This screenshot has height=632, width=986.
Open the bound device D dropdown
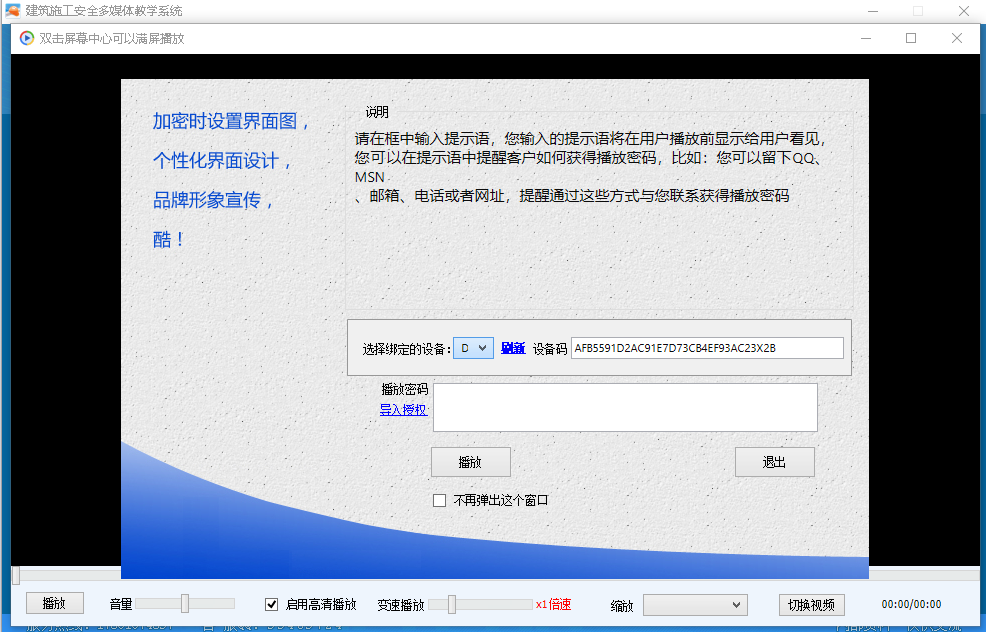[x=484, y=347]
